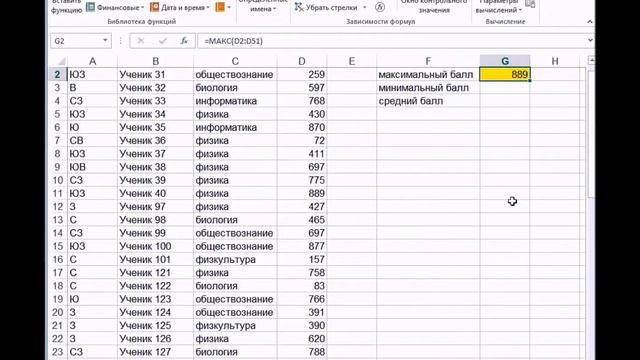Select физкультура cell in row 16
Image resolution: width=640 pixels, height=360 pixels.
pyautogui.click(x=235, y=260)
